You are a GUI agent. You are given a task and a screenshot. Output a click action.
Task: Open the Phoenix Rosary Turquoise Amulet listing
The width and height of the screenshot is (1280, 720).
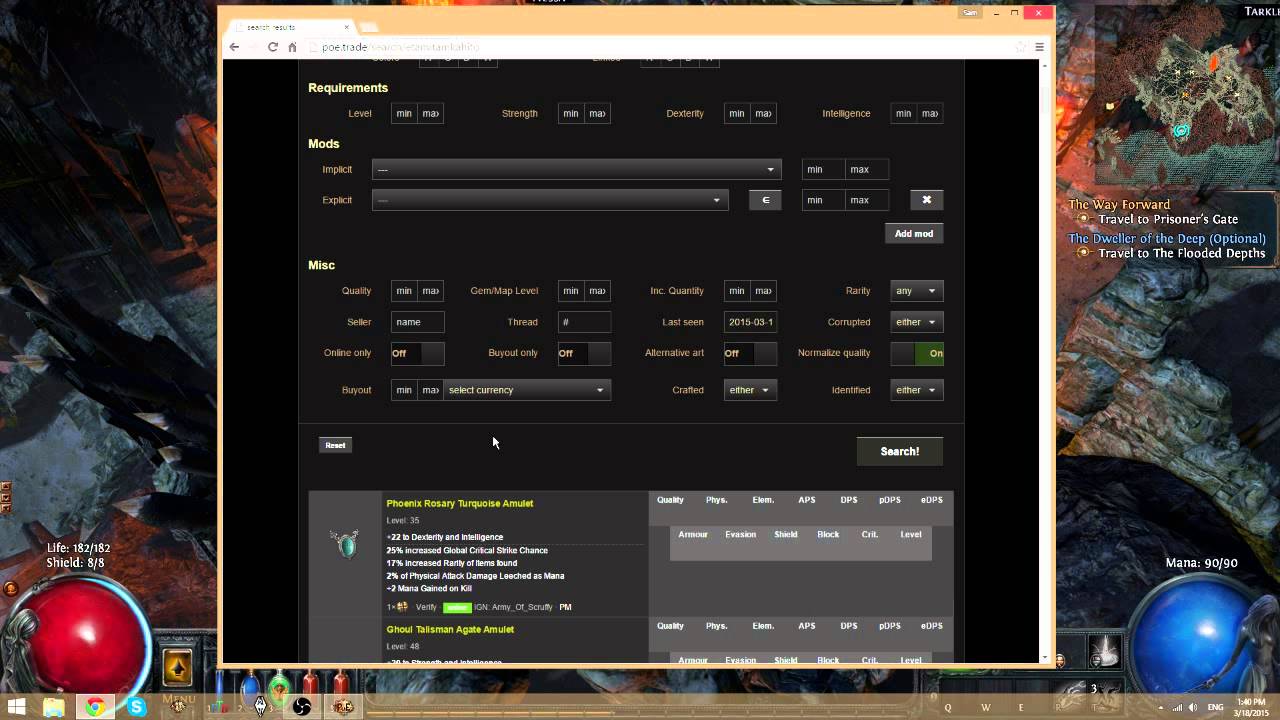coord(460,503)
